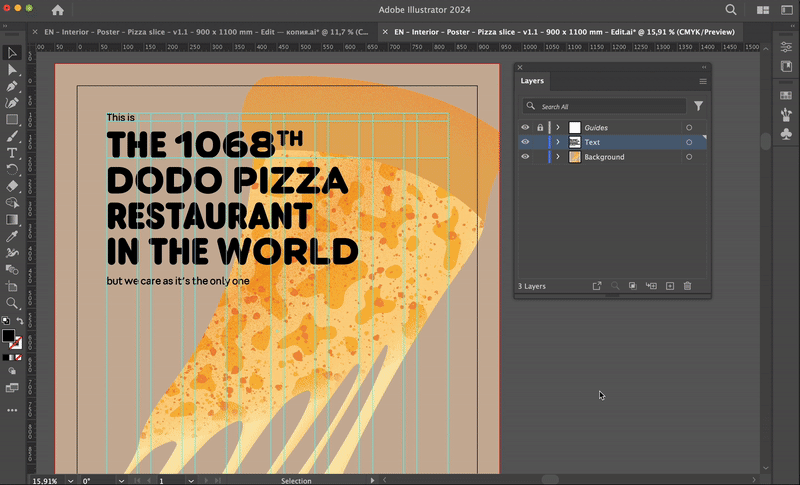Open status bar display options arrow
The width and height of the screenshot is (800, 485).
pyautogui.click(x=372, y=480)
